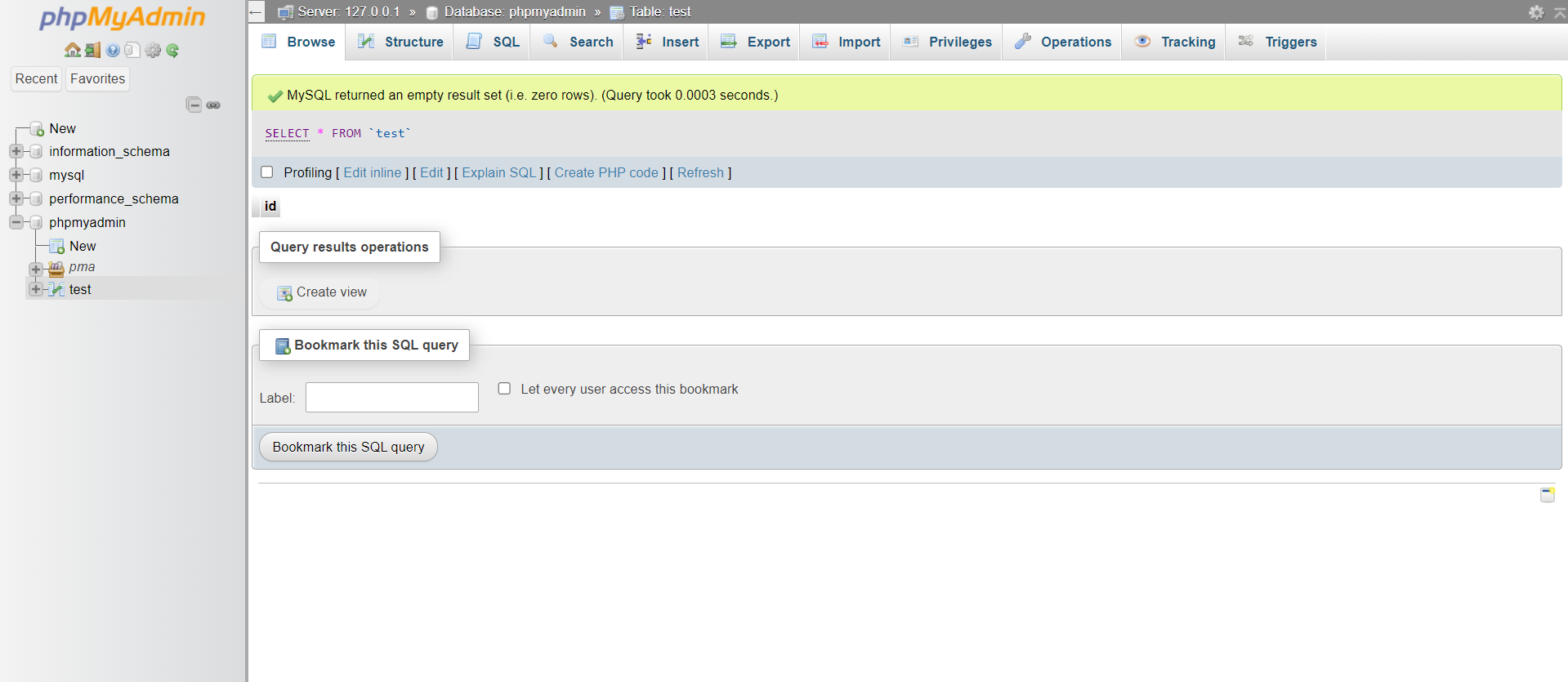1568x682 pixels.
Task: Expand the pma table group
Action: pos(35,270)
